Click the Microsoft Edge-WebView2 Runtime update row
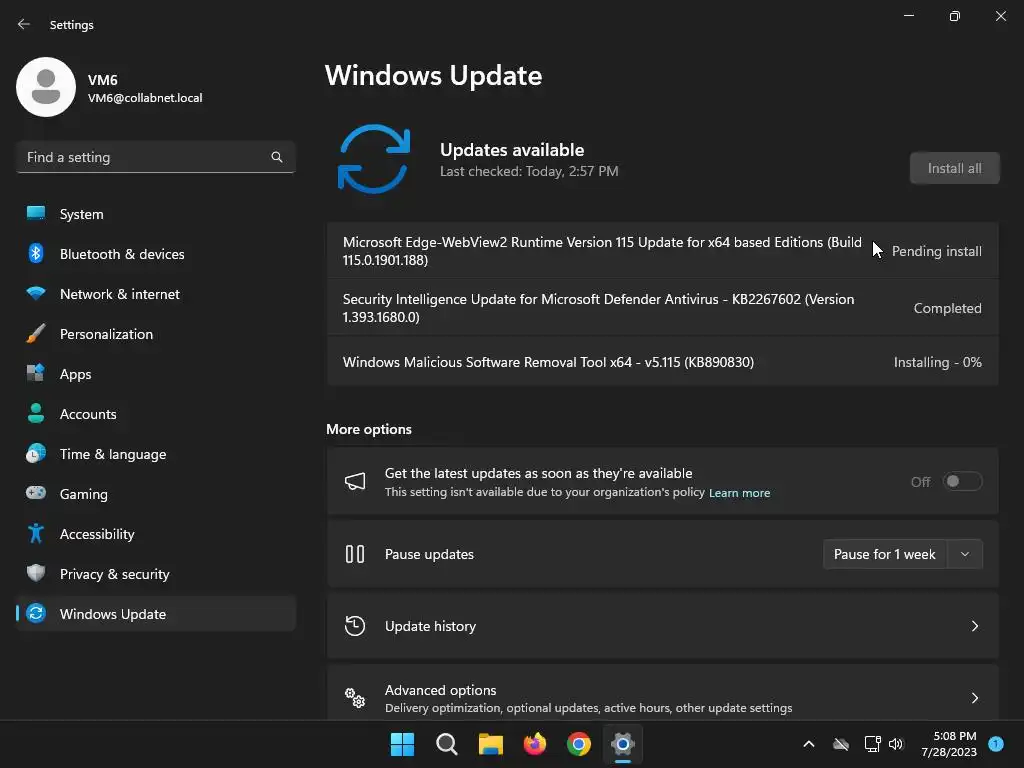The height and width of the screenshot is (768, 1024). coord(662,251)
